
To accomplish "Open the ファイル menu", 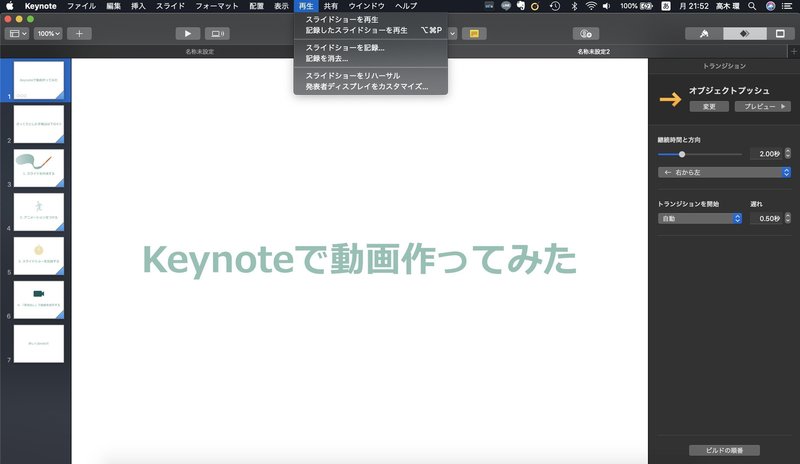I will [82, 6].
